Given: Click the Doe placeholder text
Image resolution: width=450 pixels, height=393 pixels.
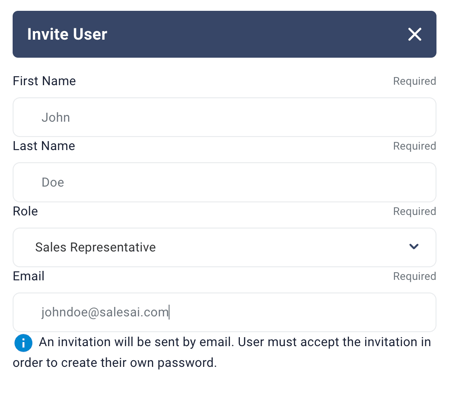Looking at the screenshot, I should click(x=53, y=182).
